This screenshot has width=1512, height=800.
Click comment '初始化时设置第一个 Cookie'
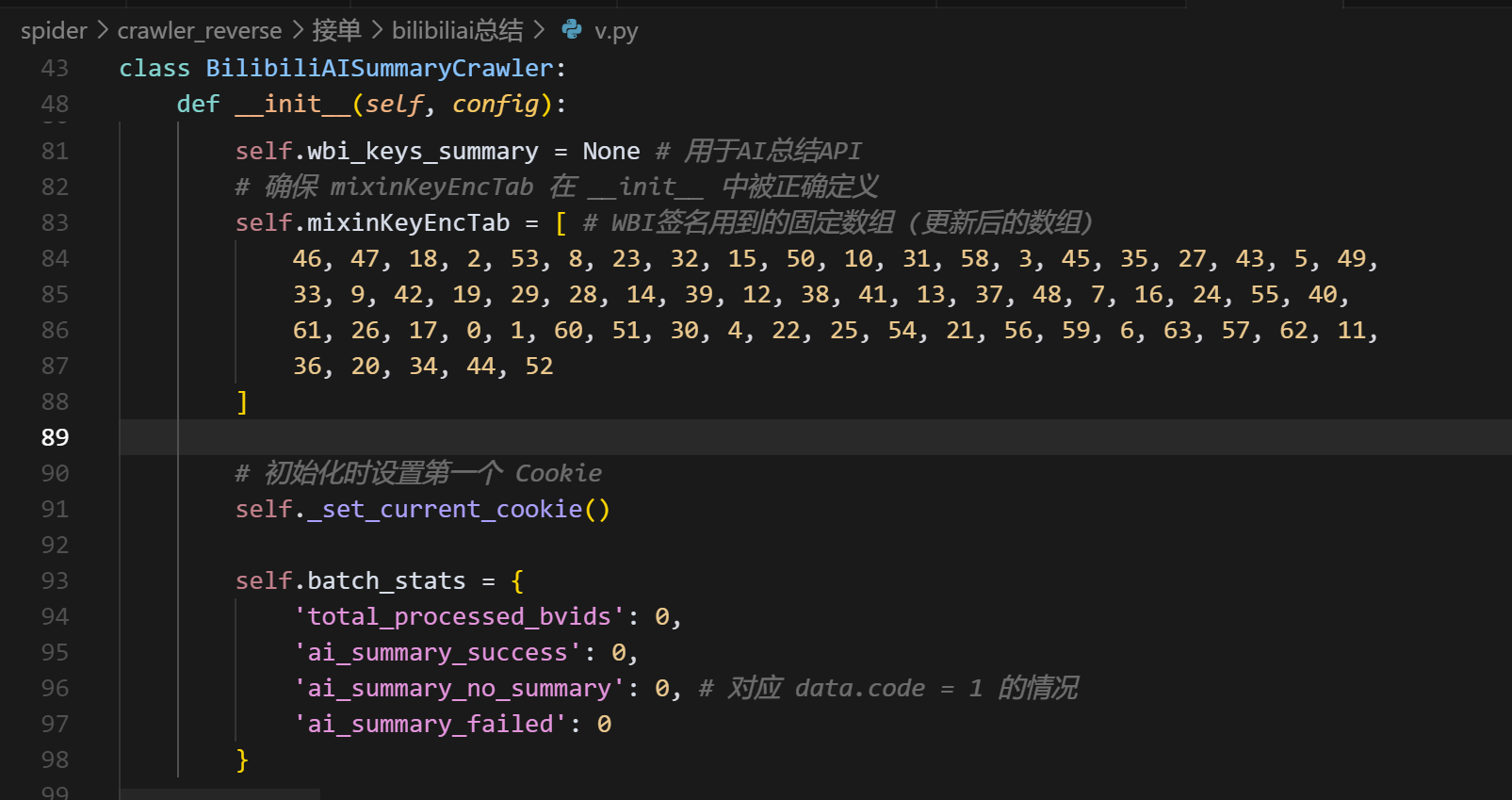(x=432, y=473)
